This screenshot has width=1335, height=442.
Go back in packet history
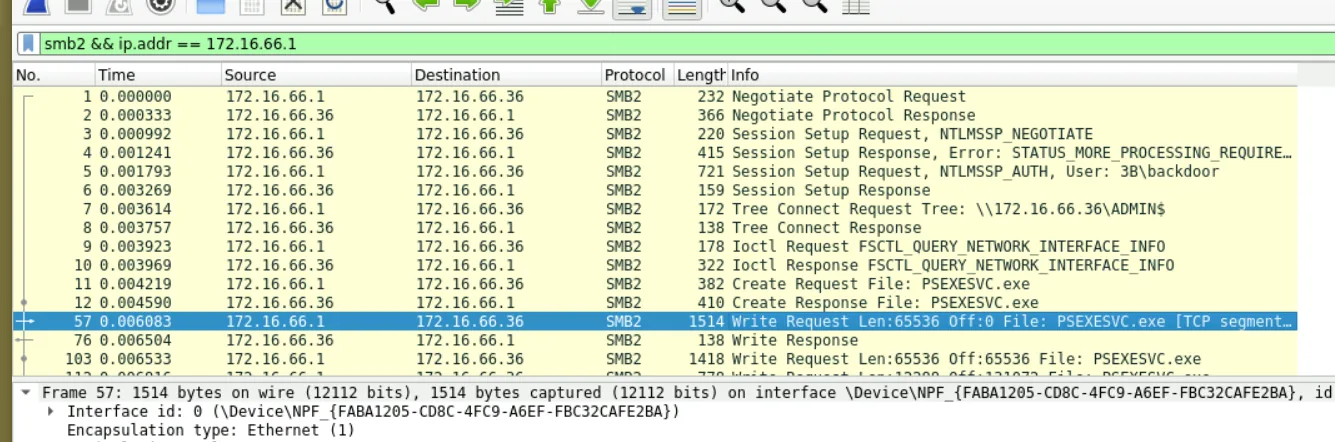click(x=426, y=5)
